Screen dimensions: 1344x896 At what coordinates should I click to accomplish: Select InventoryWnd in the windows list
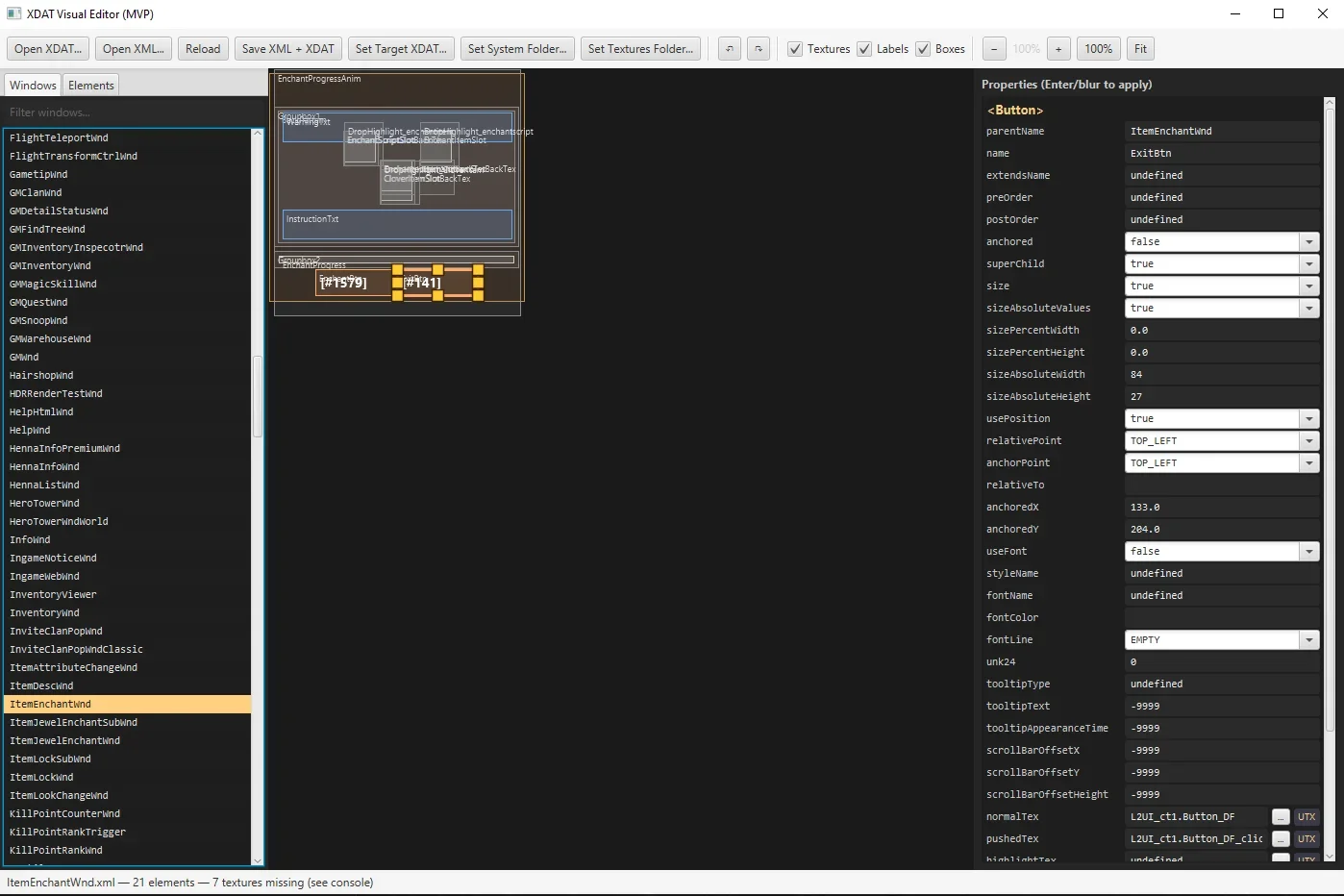(x=128, y=613)
